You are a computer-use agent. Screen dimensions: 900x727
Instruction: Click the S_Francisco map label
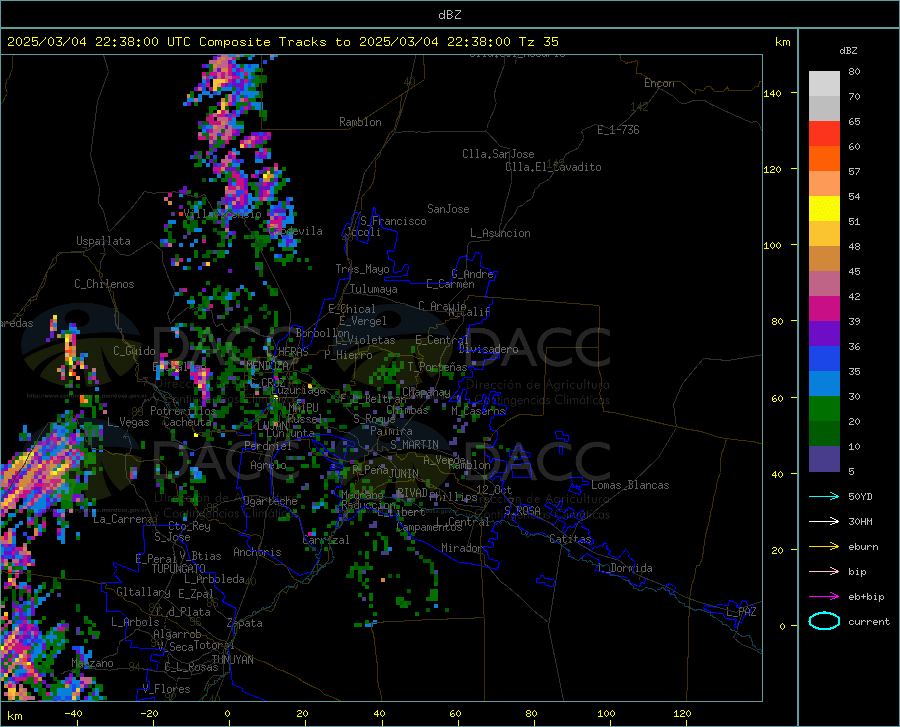coord(393,221)
